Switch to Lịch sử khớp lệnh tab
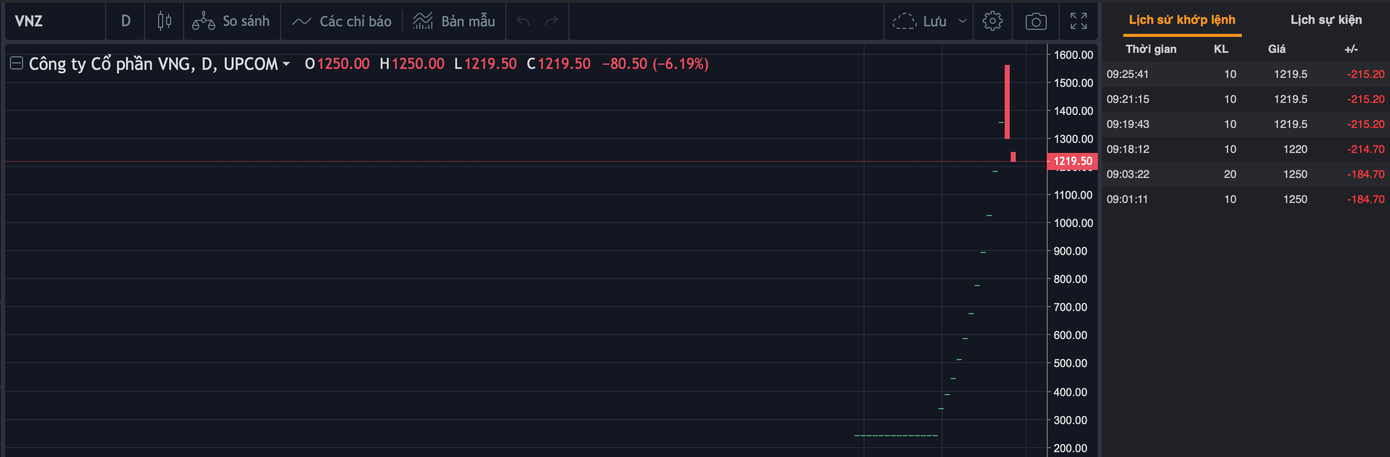This screenshot has height=457, width=1390. coord(1181,20)
